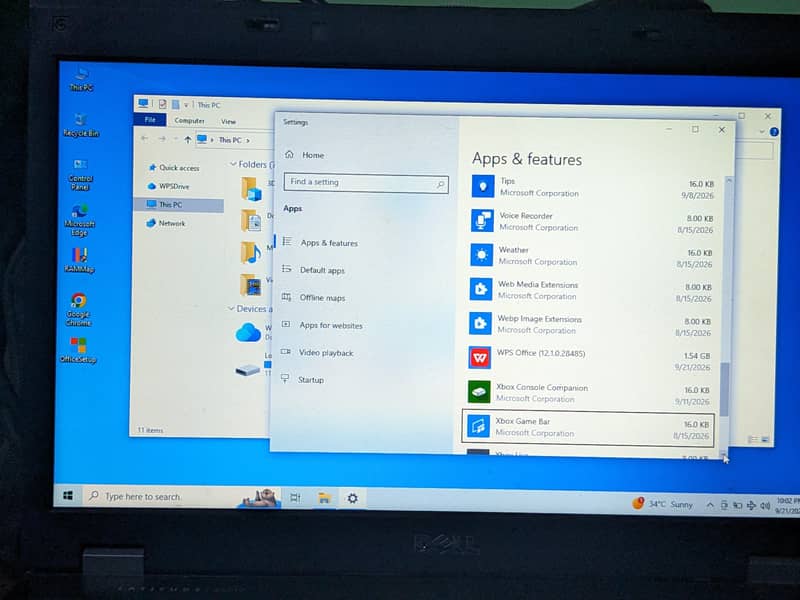Open Control Panel desktop shortcut
800x600 pixels.
(x=80, y=174)
